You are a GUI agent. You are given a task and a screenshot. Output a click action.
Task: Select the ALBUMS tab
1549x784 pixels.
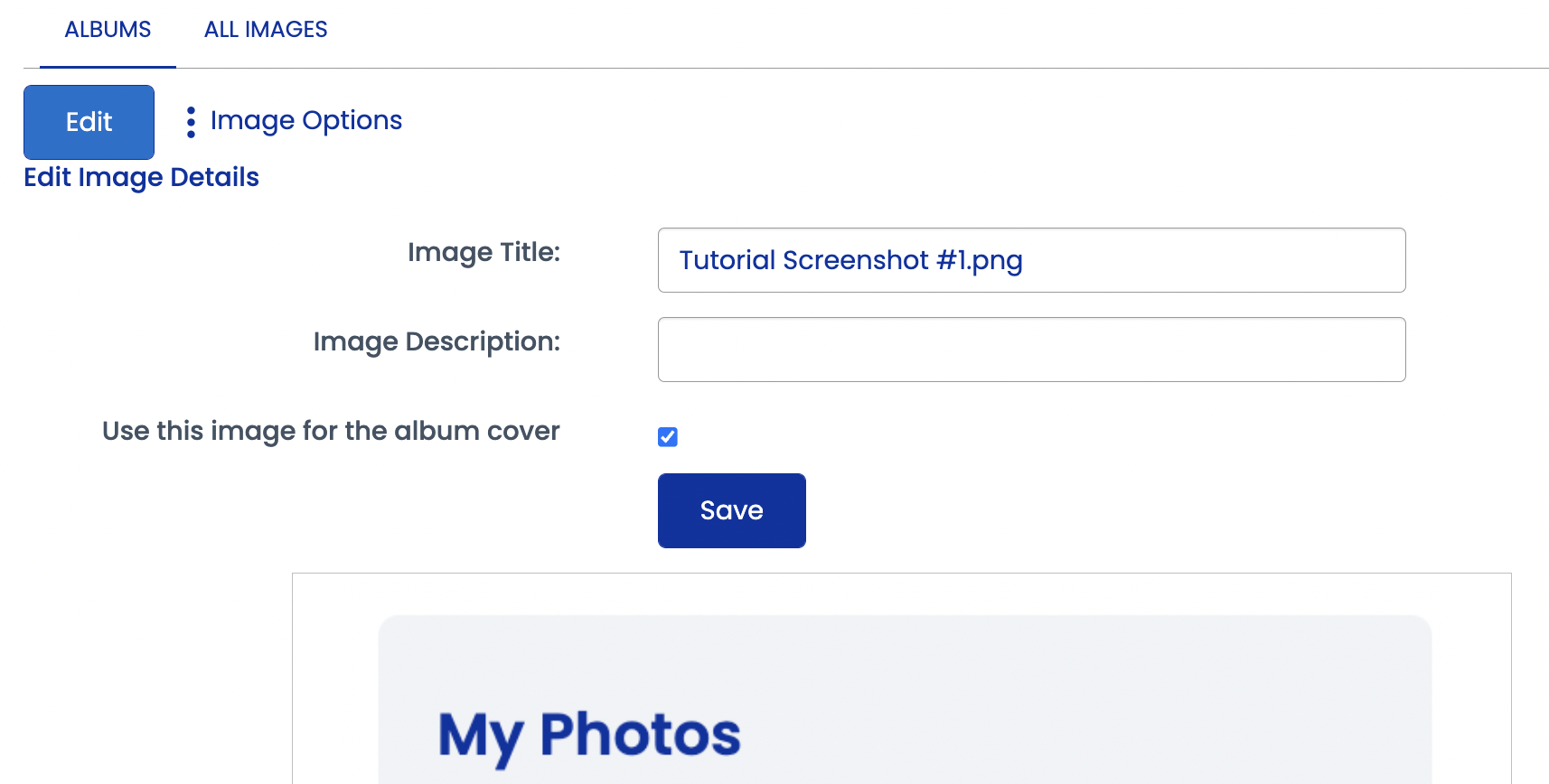point(107,29)
